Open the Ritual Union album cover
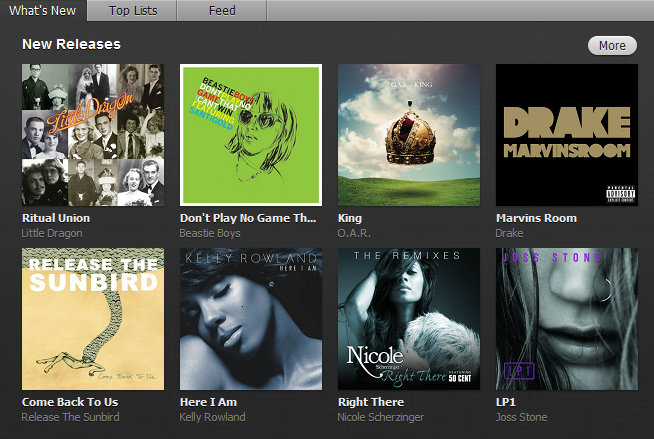Screen dimensions: 654x439 coord(93,135)
